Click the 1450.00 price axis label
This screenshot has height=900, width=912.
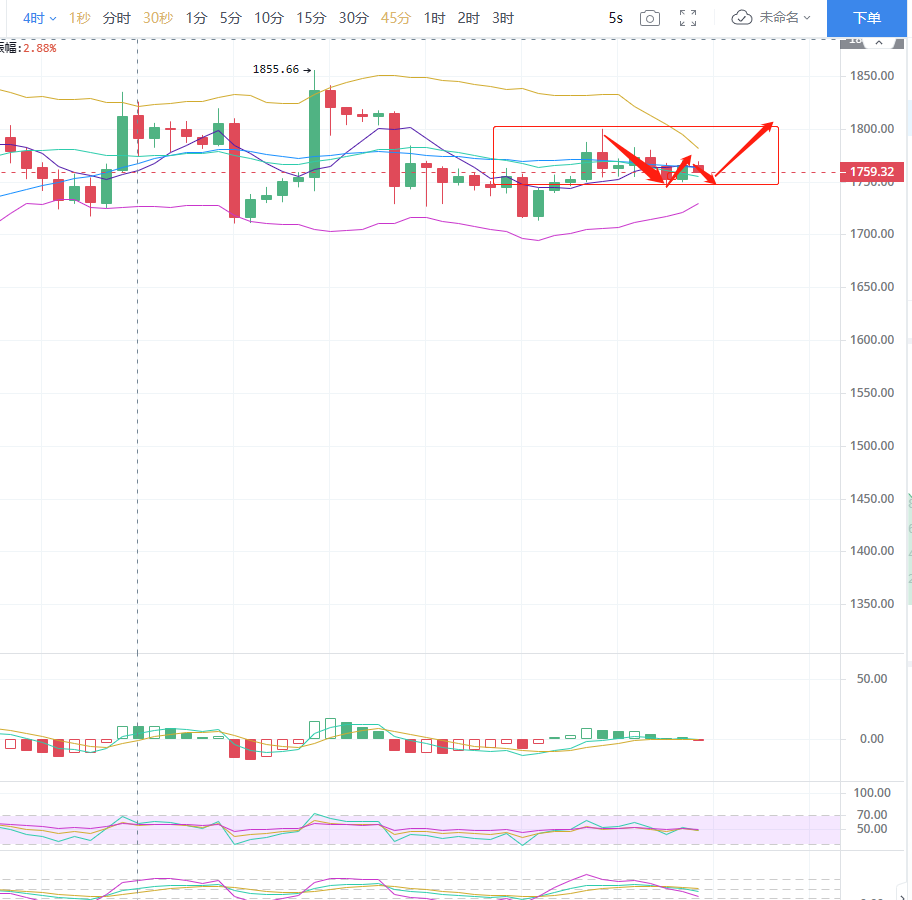(x=872, y=499)
